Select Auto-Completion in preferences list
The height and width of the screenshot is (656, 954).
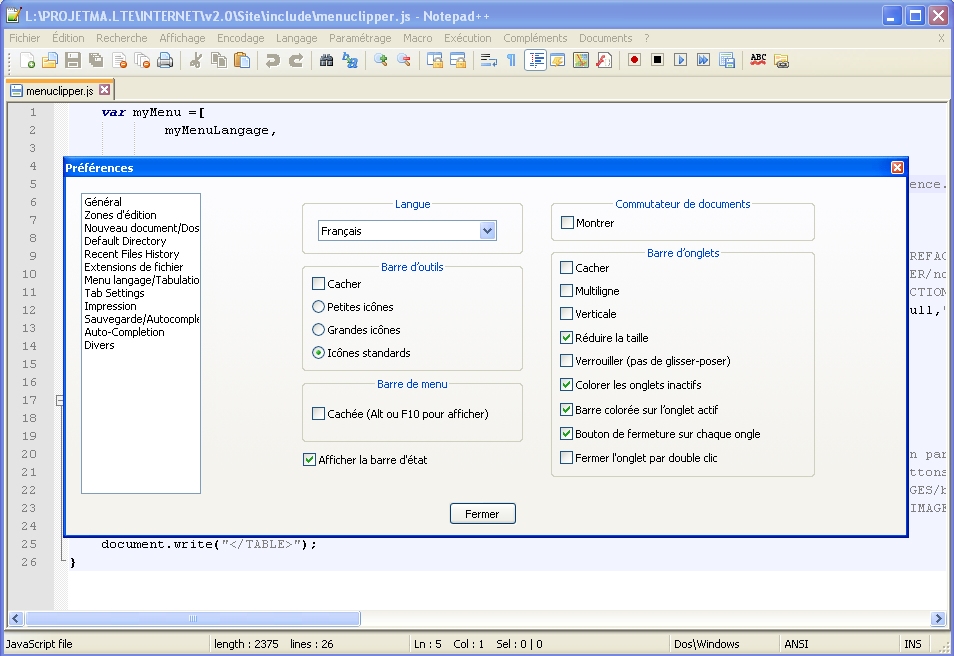124,332
